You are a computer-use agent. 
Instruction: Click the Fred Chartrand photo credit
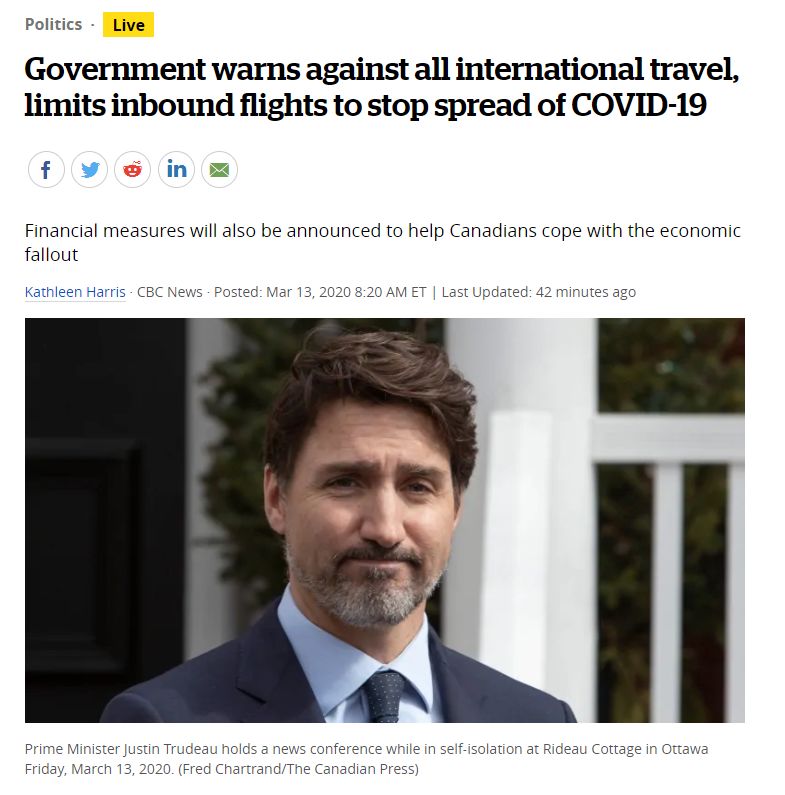pyautogui.click(x=298, y=769)
